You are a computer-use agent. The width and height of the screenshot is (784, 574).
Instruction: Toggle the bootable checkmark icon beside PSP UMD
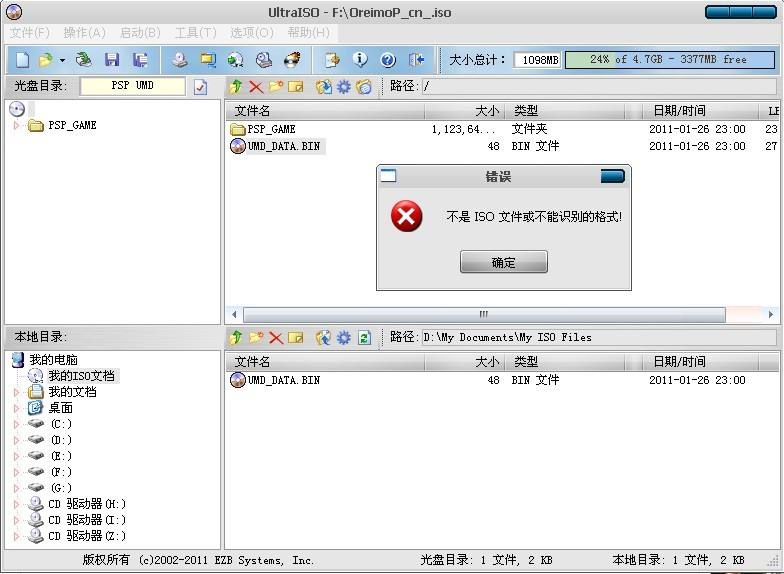(200, 87)
